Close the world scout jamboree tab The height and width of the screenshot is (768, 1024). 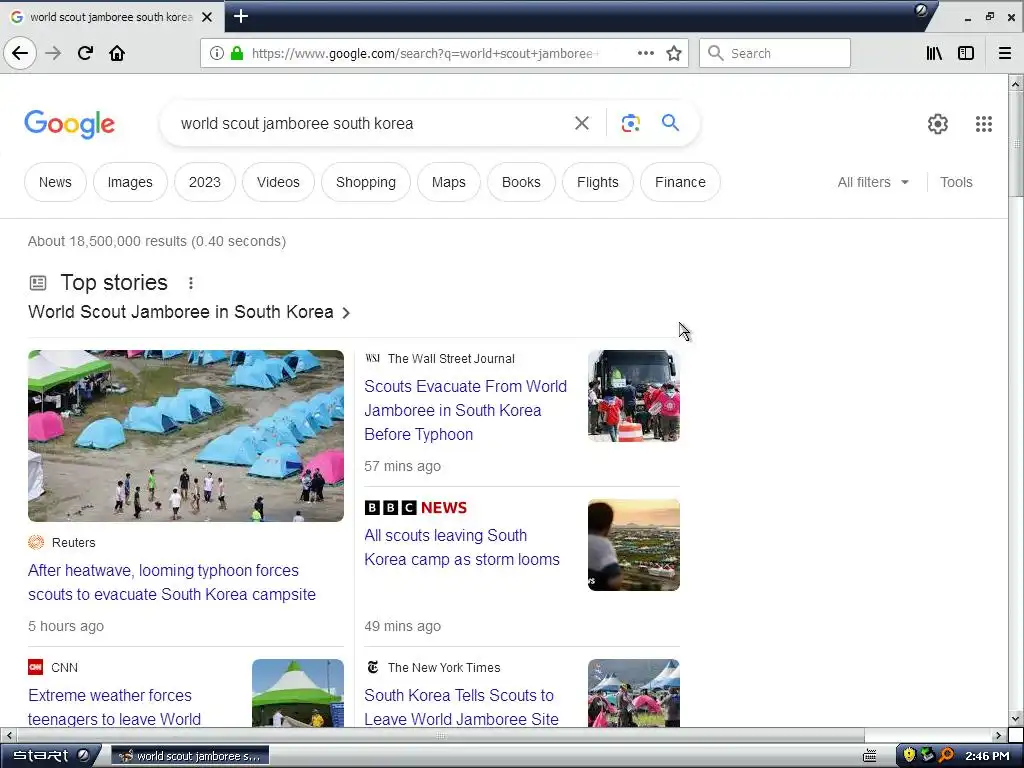pyautogui.click(x=207, y=17)
